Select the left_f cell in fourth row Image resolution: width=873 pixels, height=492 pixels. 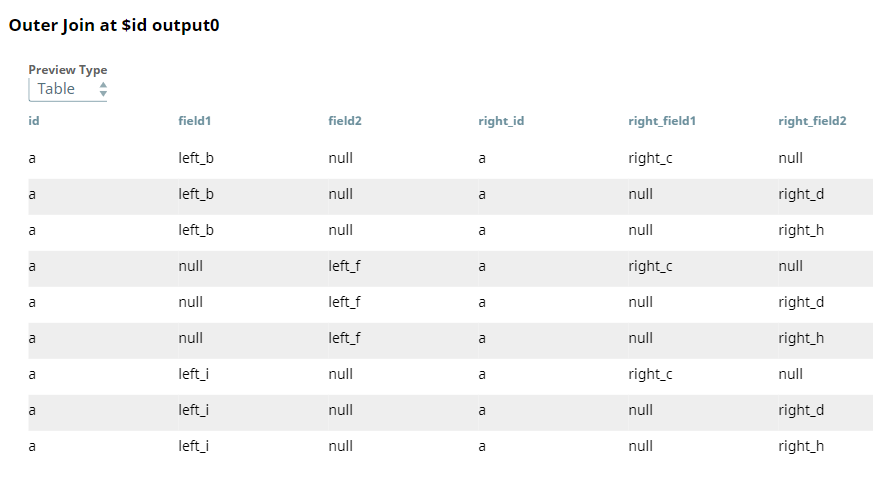[344, 266]
